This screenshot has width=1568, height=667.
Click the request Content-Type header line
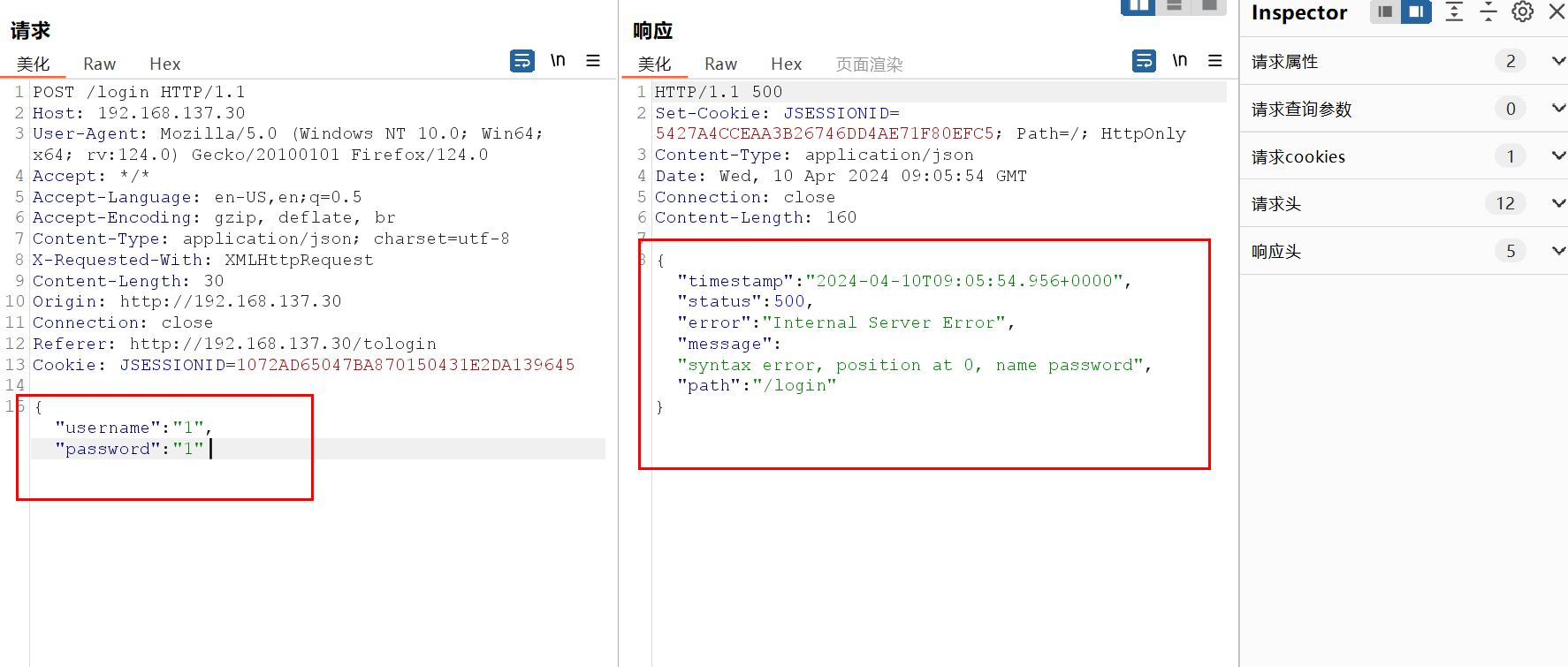coord(271,239)
